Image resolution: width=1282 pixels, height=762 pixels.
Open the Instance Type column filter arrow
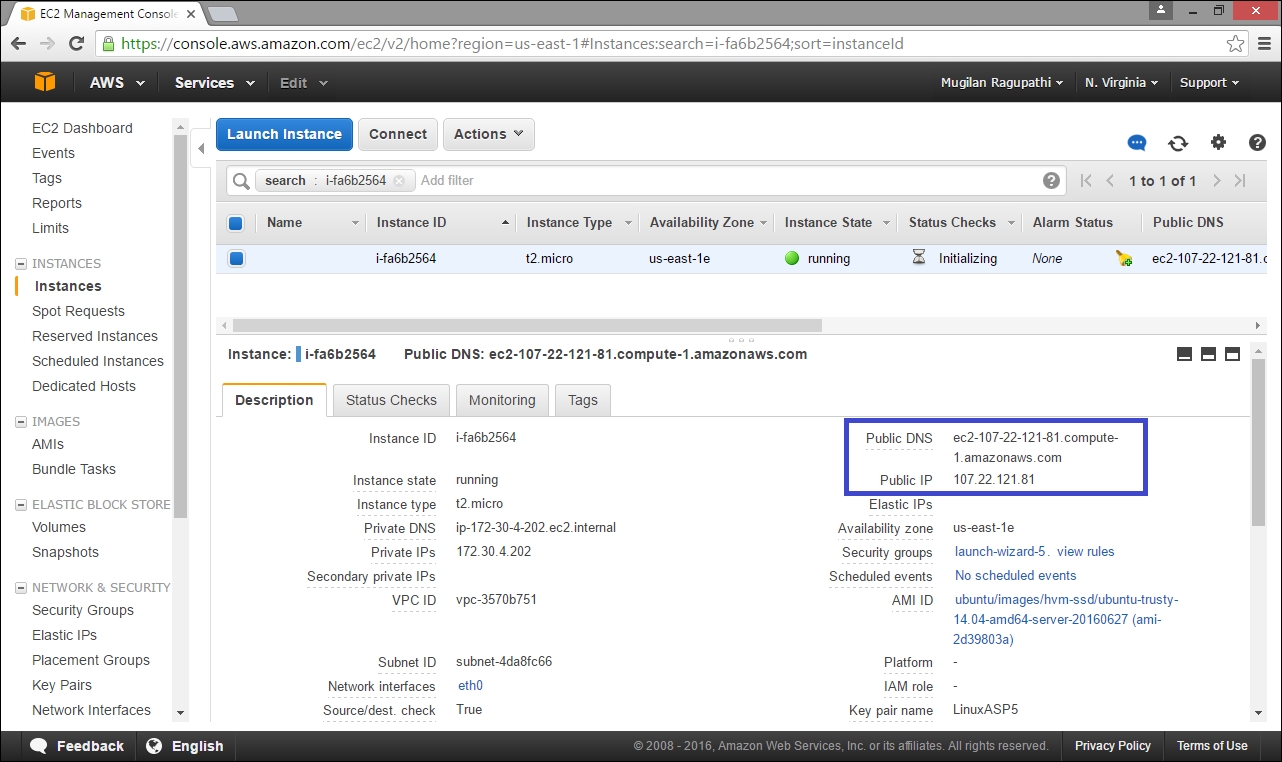tap(628, 223)
